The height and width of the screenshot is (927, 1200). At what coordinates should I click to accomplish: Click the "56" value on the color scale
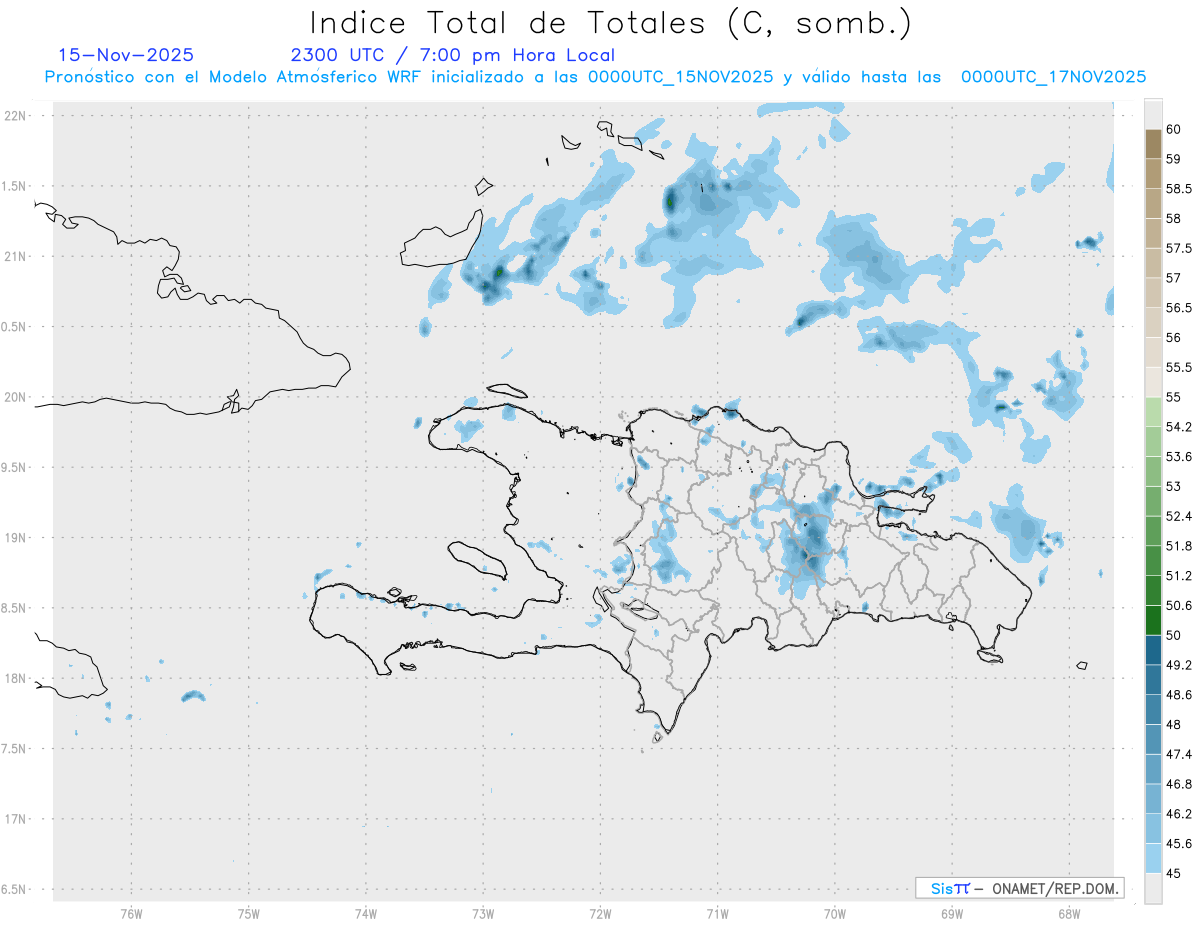tap(1173, 338)
